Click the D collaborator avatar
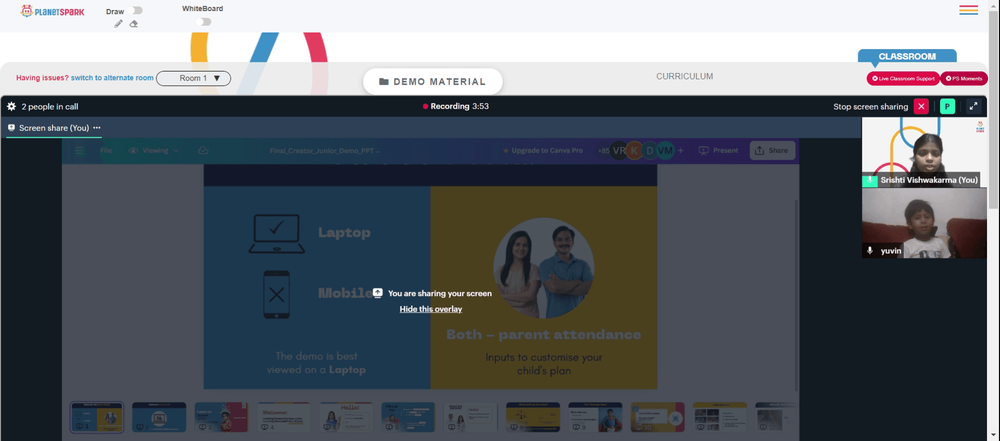1000x441 pixels. coord(650,151)
